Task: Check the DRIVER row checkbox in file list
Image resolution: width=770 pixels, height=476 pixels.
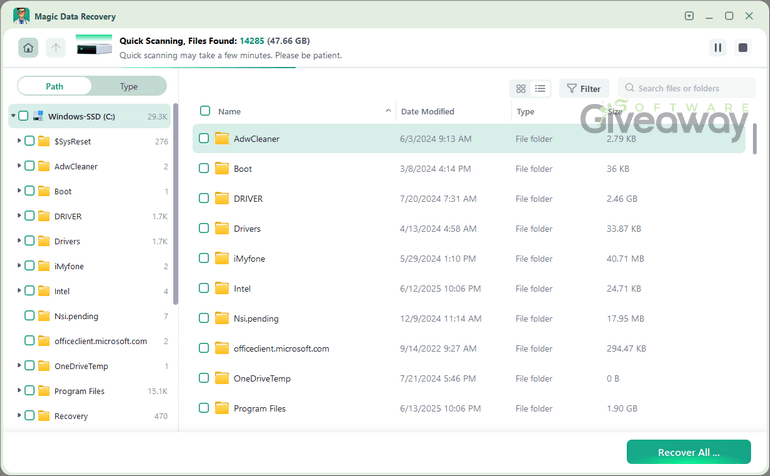Action: (204, 198)
